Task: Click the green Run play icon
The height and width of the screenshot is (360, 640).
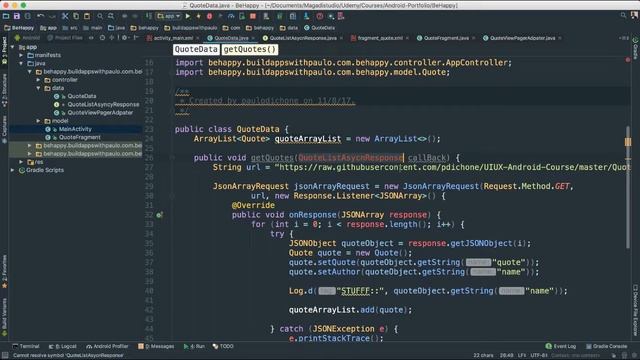Action: pyautogui.click(x=188, y=16)
